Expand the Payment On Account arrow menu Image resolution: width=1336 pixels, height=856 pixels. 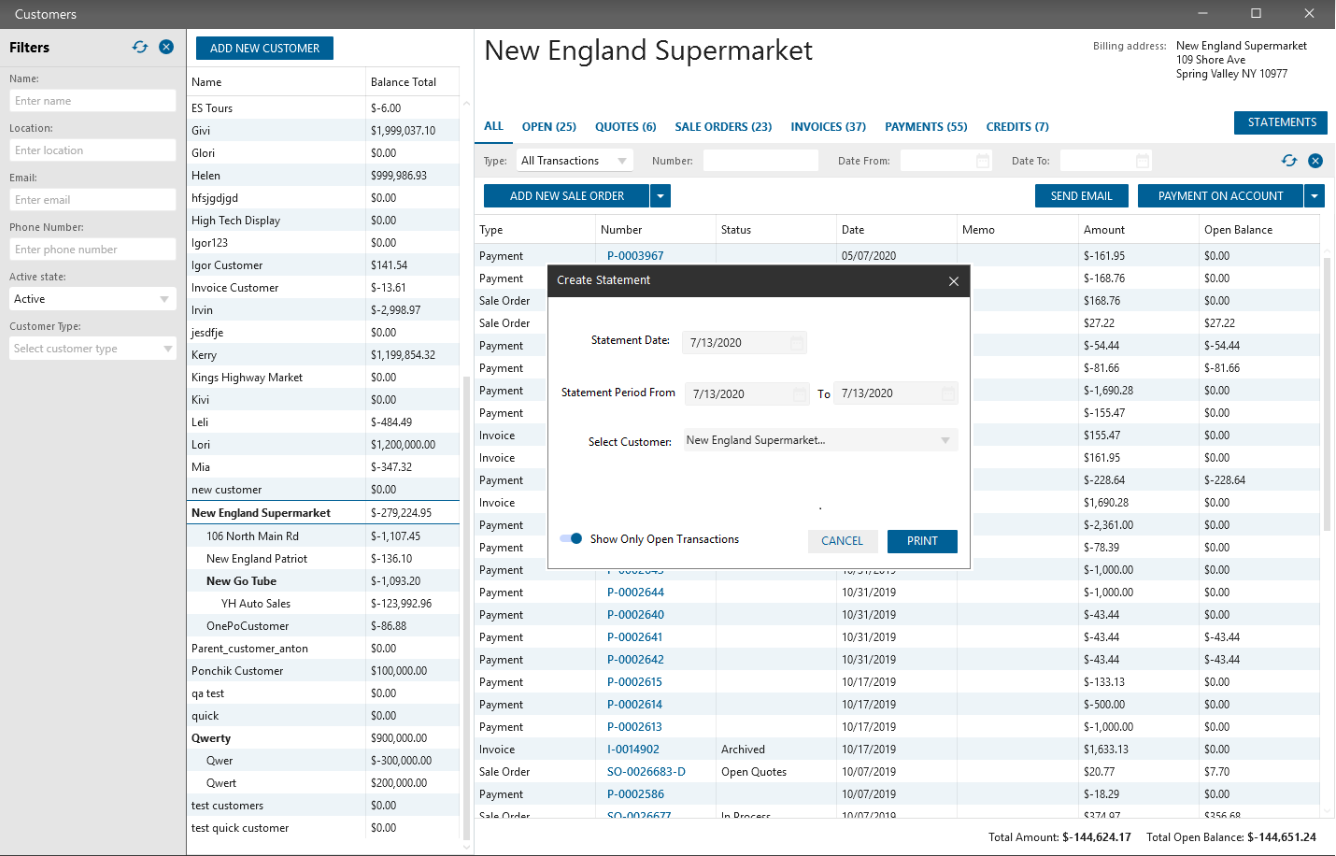click(x=1314, y=196)
